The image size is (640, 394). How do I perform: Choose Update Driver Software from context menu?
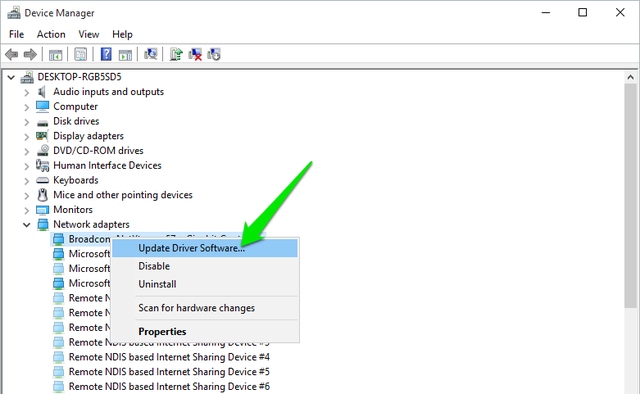(x=204, y=248)
